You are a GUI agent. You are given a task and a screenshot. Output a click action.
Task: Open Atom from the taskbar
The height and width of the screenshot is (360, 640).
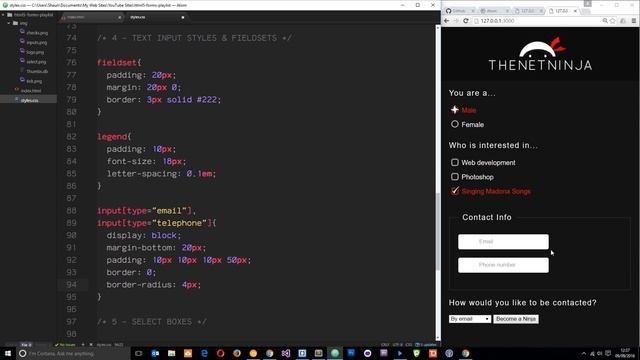[335, 353]
